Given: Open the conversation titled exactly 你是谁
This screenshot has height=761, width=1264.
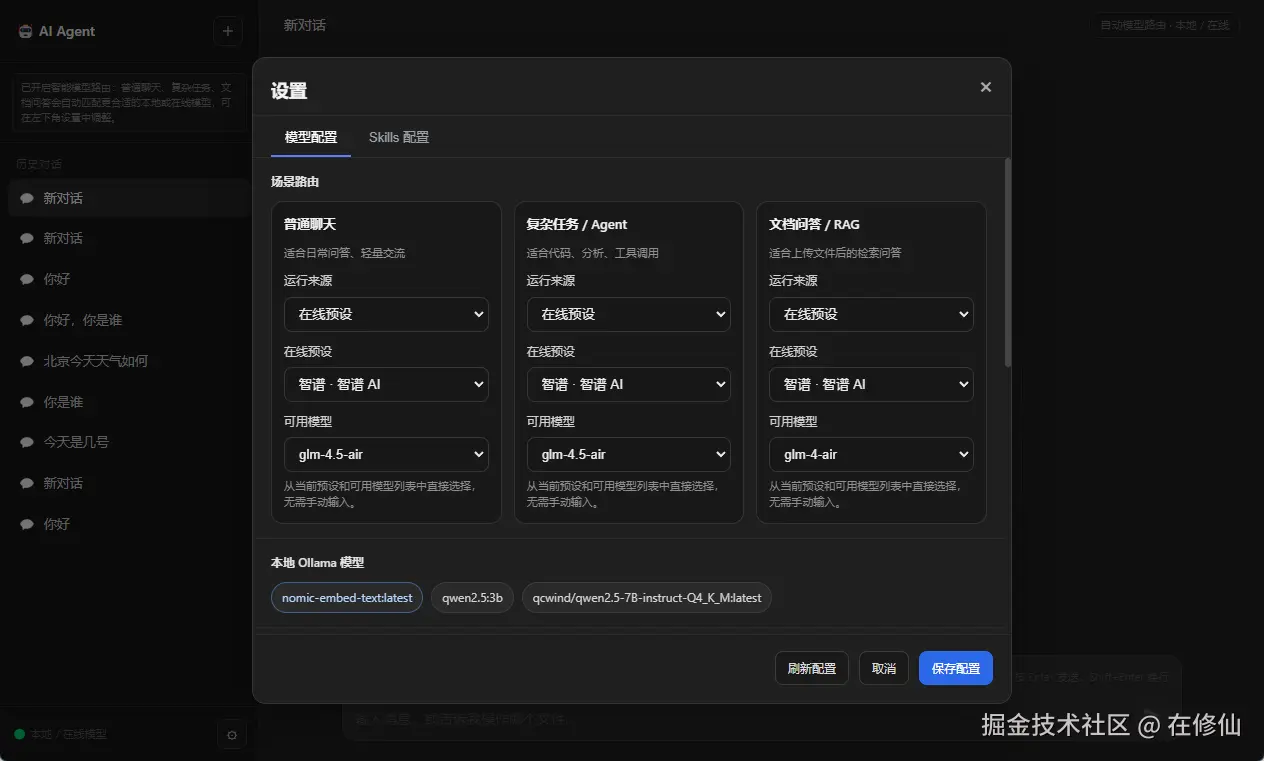Looking at the screenshot, I should coord(129,402).
